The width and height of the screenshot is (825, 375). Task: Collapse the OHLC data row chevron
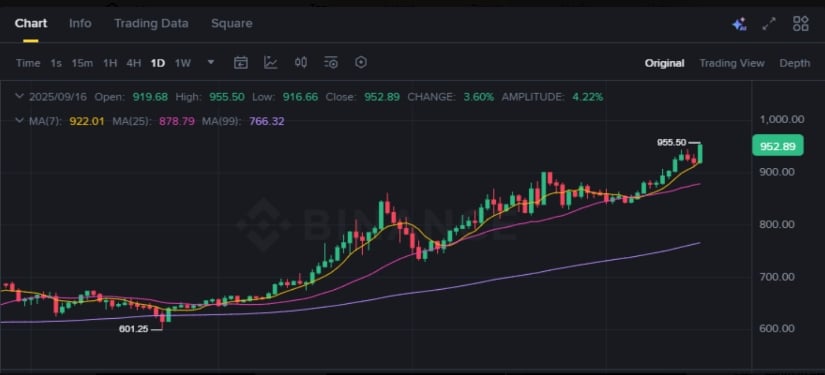[x=19, y=96]
